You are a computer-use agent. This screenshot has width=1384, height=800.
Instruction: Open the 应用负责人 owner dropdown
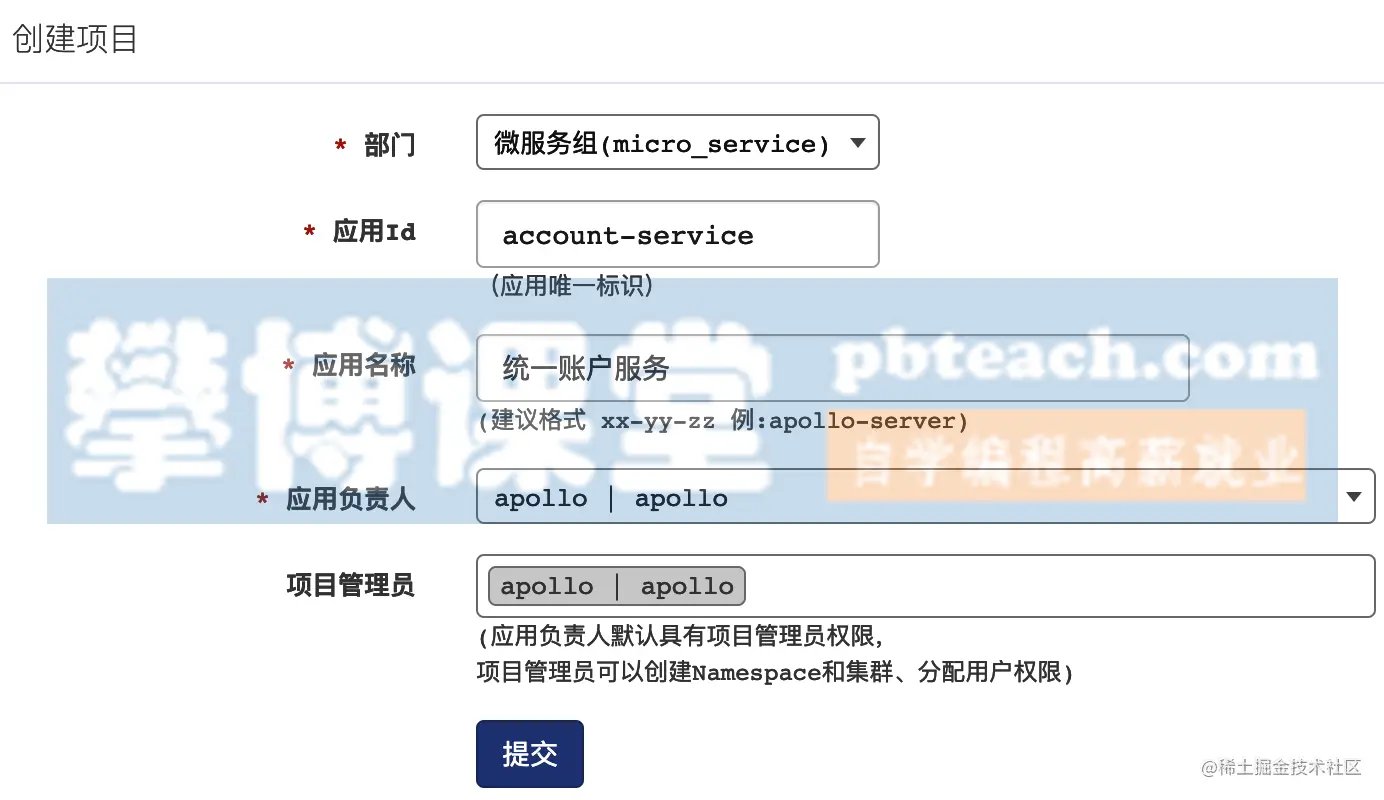(925, 496)
